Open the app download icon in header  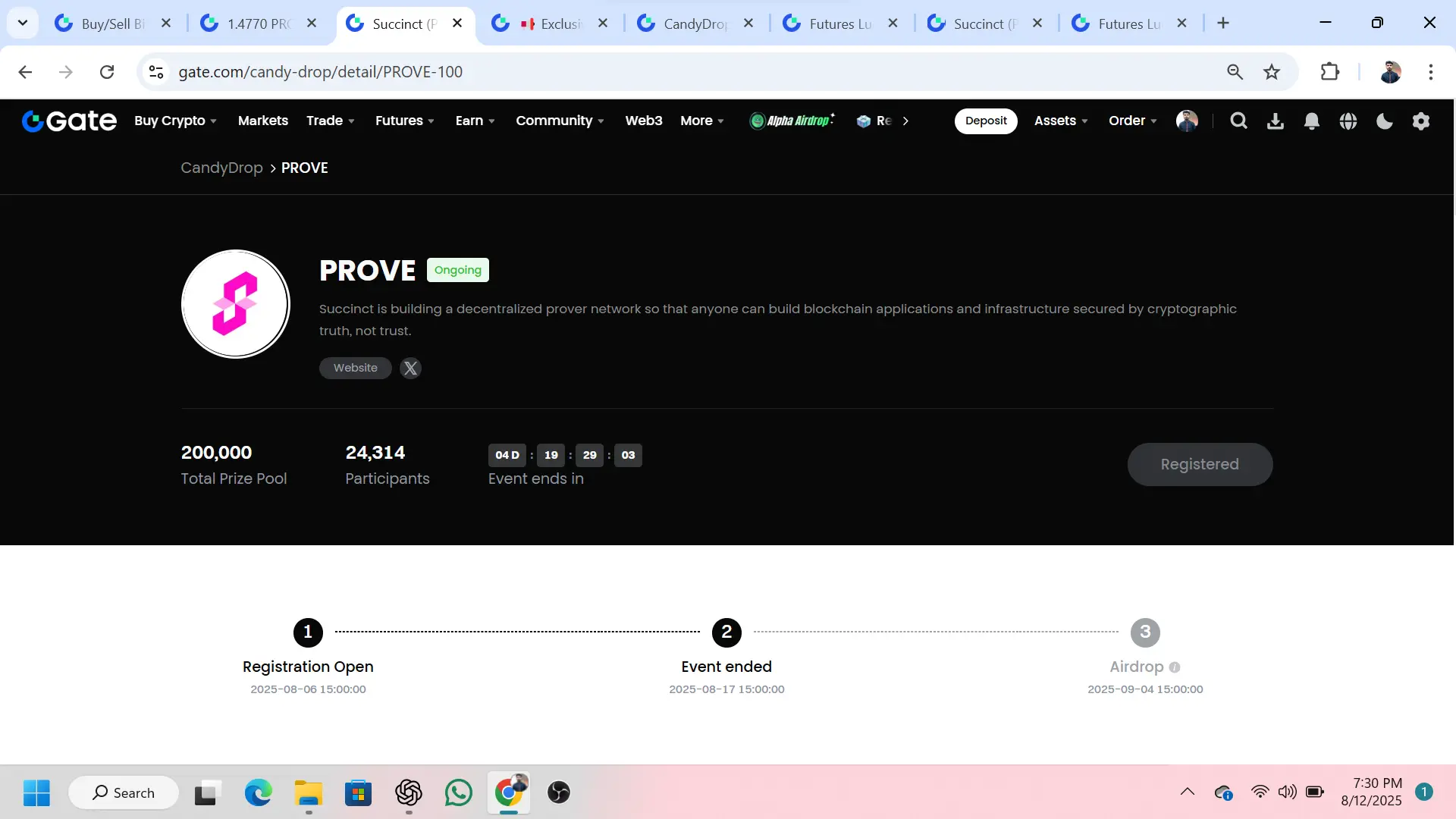coord(1276,121)
